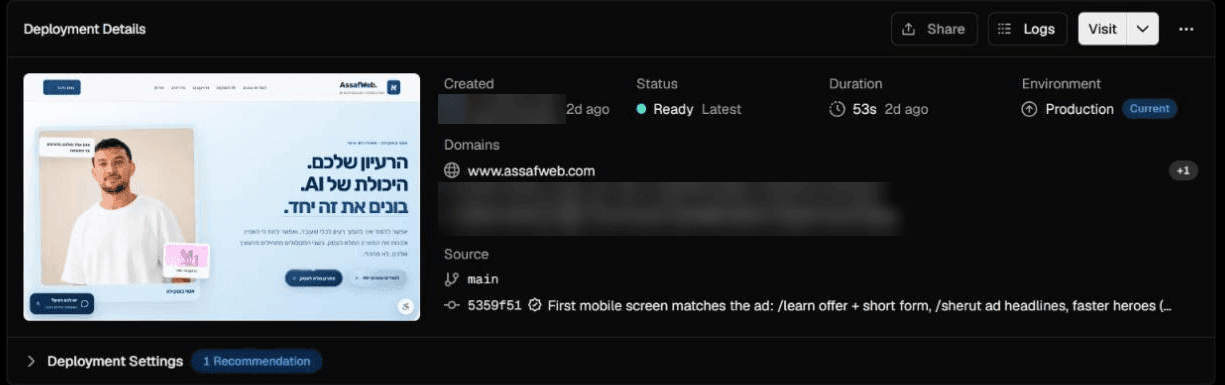Click the Production up-arrow circle icon

tap(1029, 109)
